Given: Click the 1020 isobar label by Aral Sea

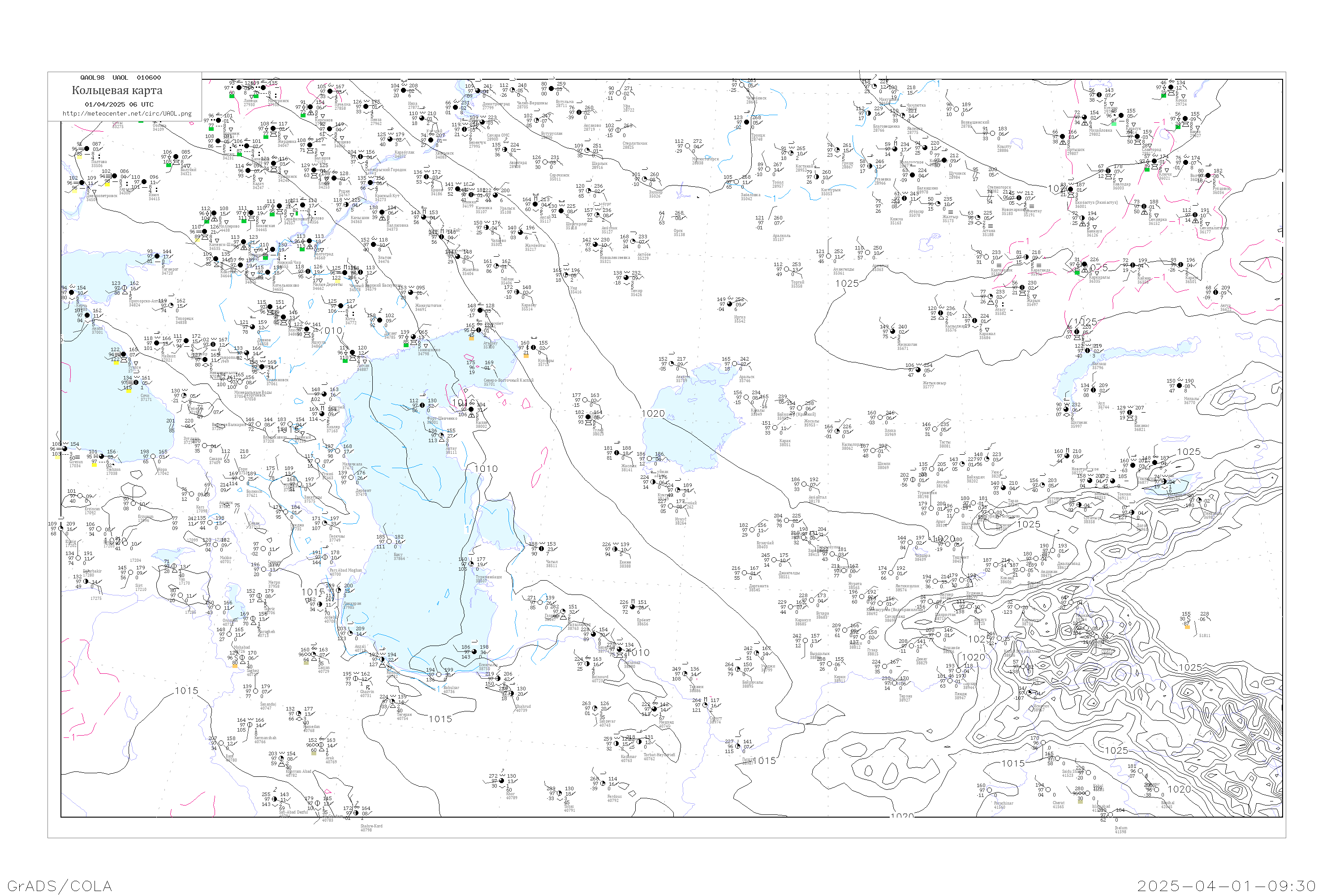Looking at the screenshot, I should 653,414.
